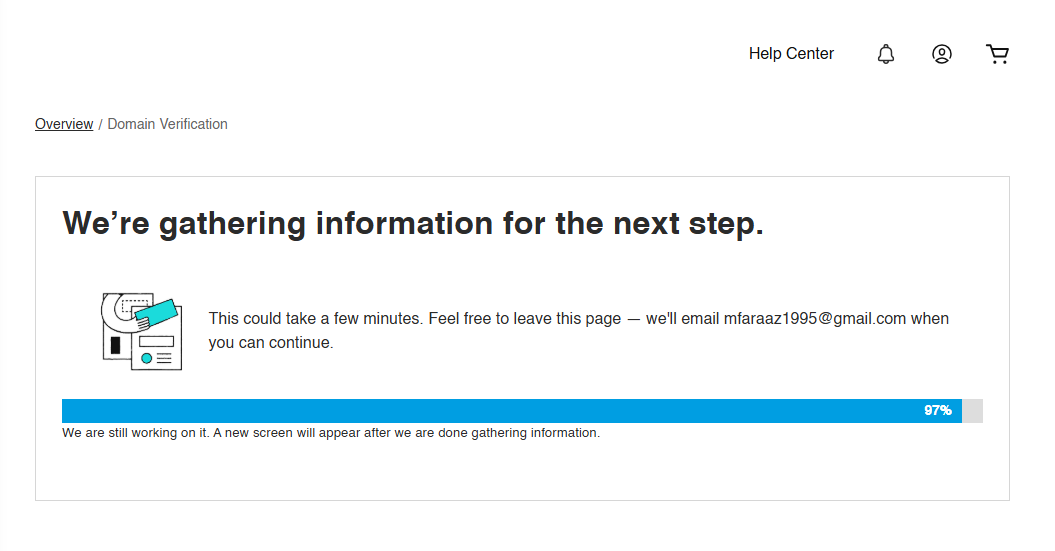Image resolution: width=1055 pixels, height=551 pixels.
Task: Click the 'you can continue.' text line
Action: [x=271, y=342]
